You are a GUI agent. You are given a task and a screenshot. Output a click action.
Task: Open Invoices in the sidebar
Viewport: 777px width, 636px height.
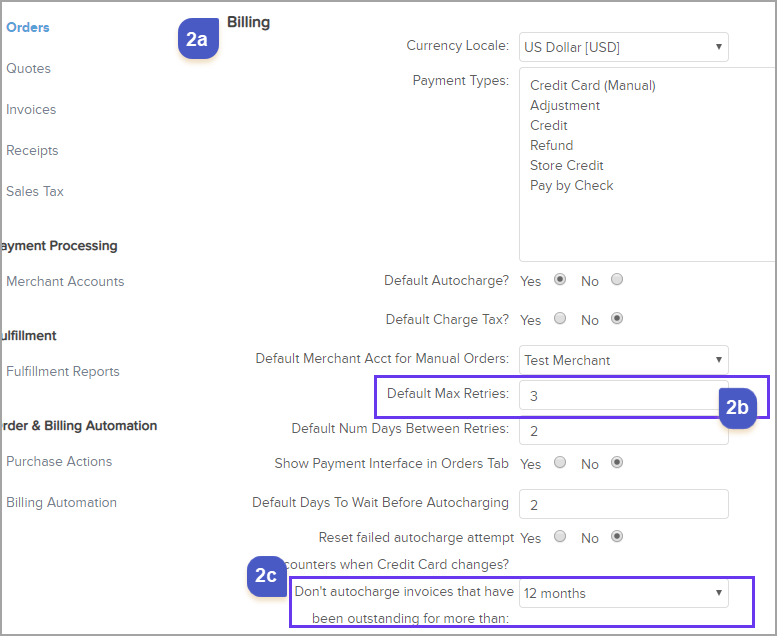pyautogui.click(x=31, y=109)
